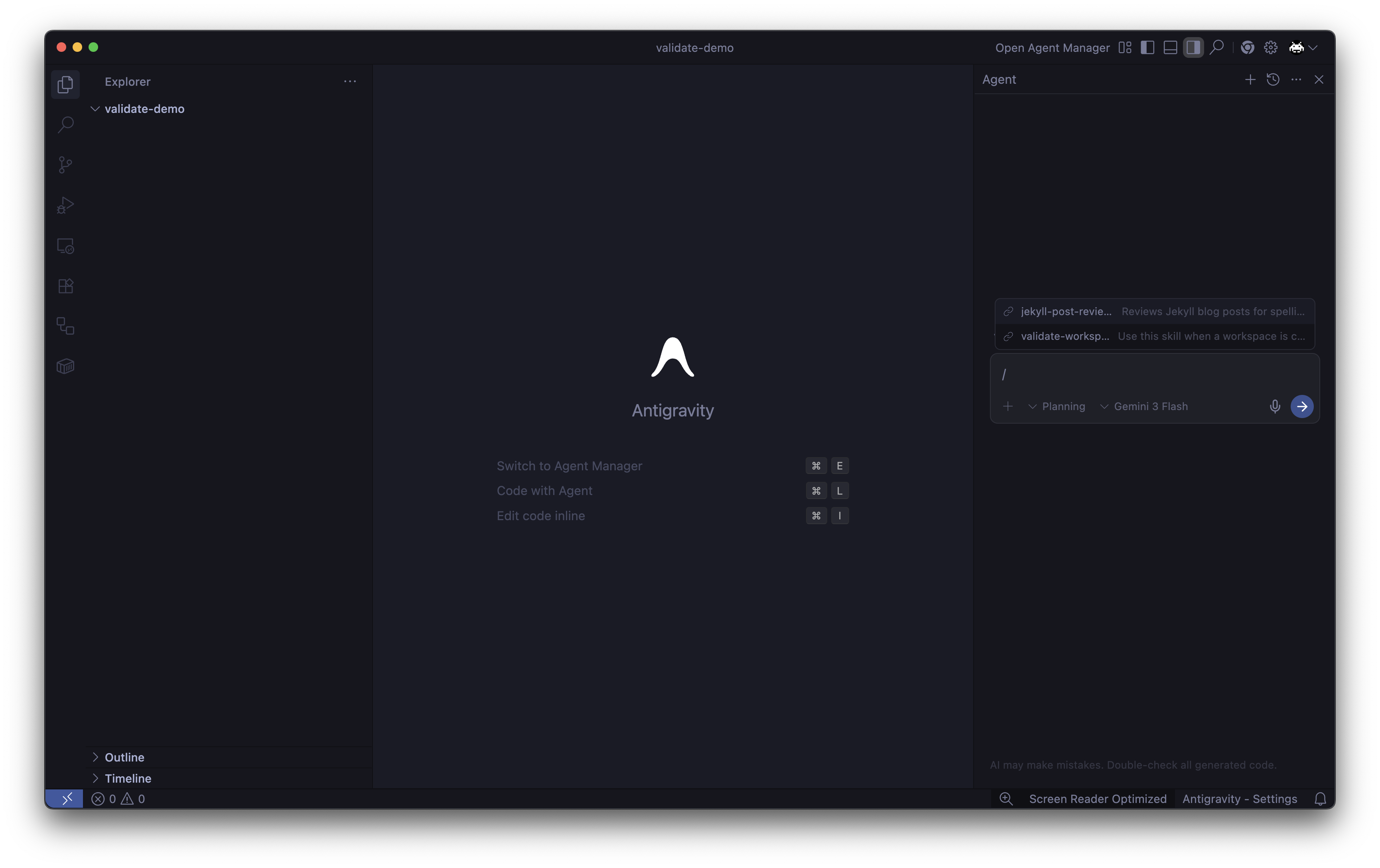Toggle the primary side bar

pos(1147,47)
